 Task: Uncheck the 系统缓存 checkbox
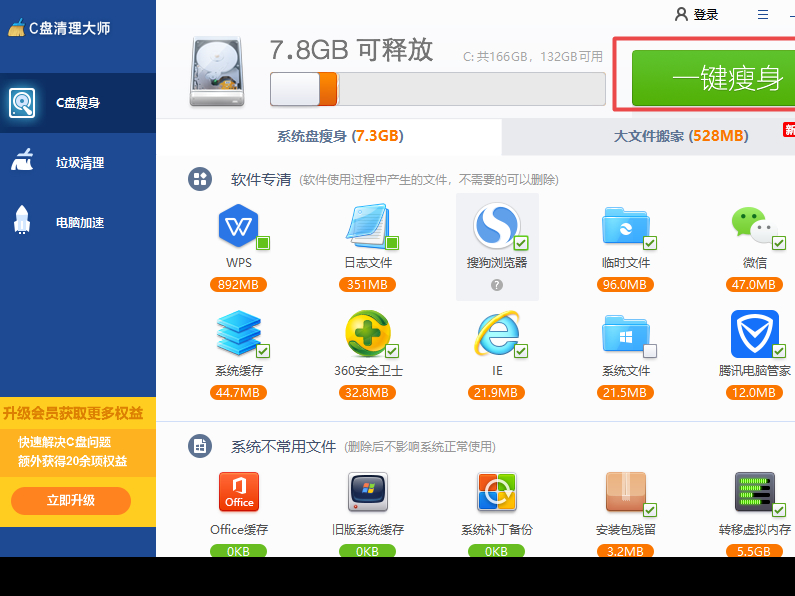[x=263, y=351]
